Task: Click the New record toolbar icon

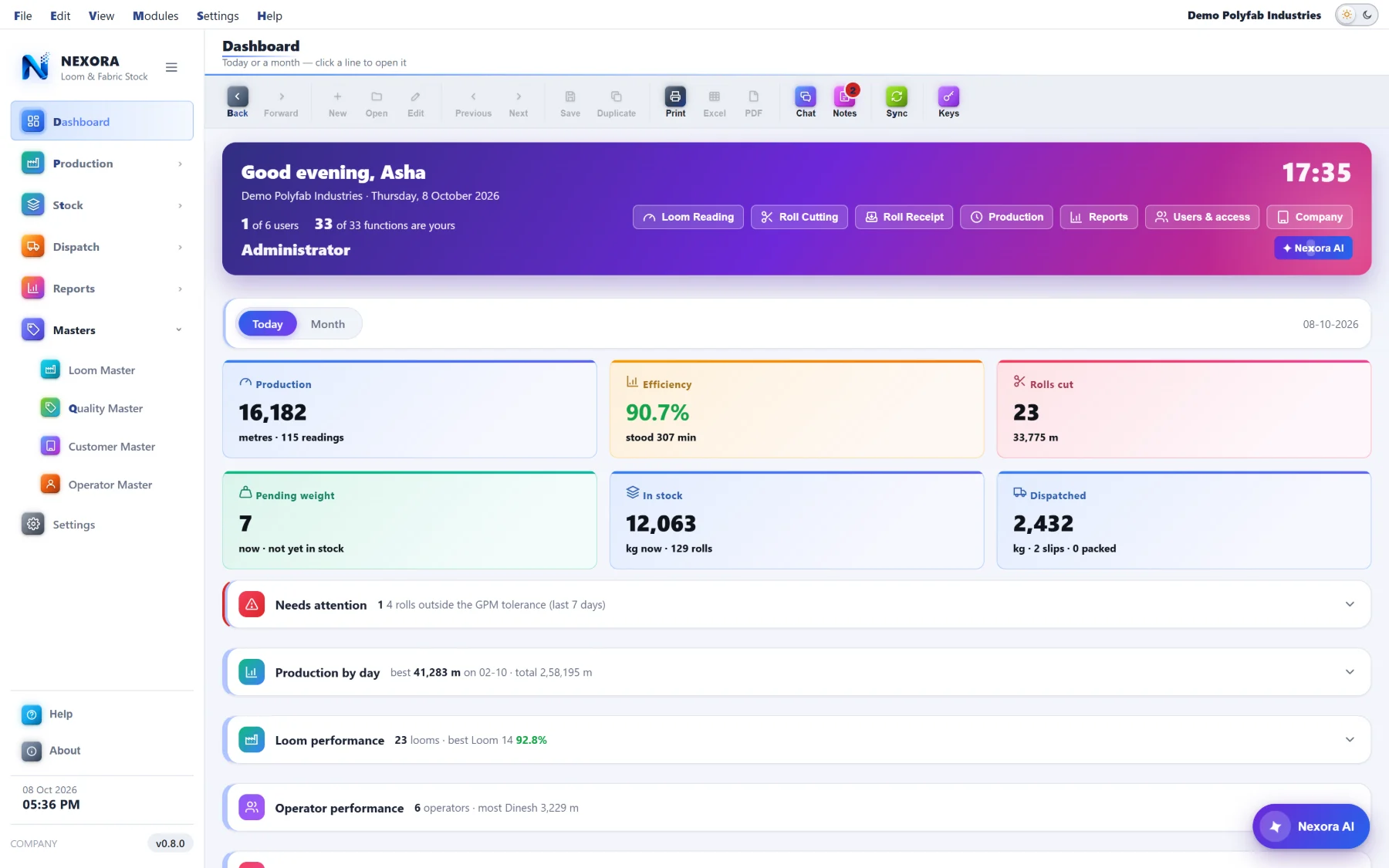Action: tap(337, 101)
